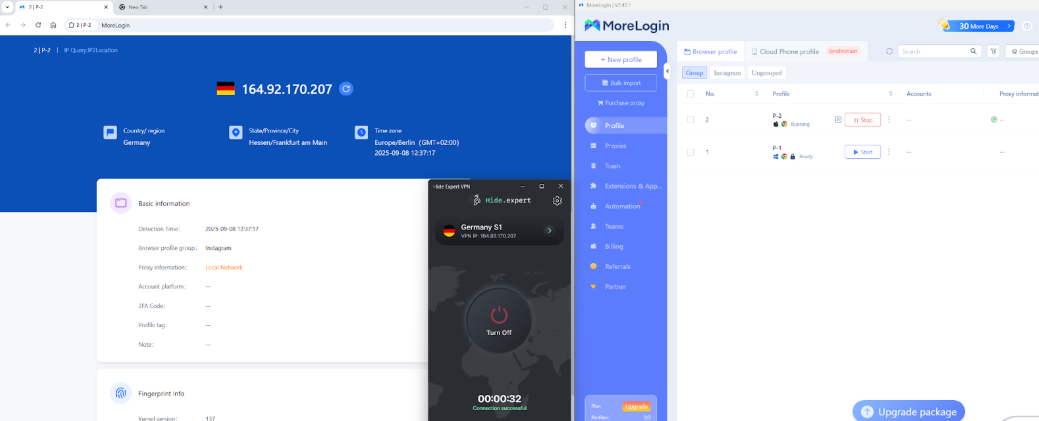1039x421 pixels.
Task: Click the New profile button
Action: click(x=621, y=60)
